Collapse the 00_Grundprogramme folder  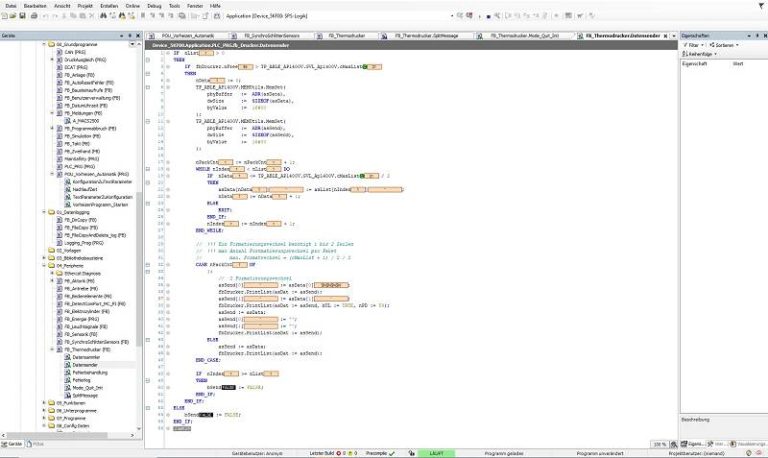[x=42, y=45]
